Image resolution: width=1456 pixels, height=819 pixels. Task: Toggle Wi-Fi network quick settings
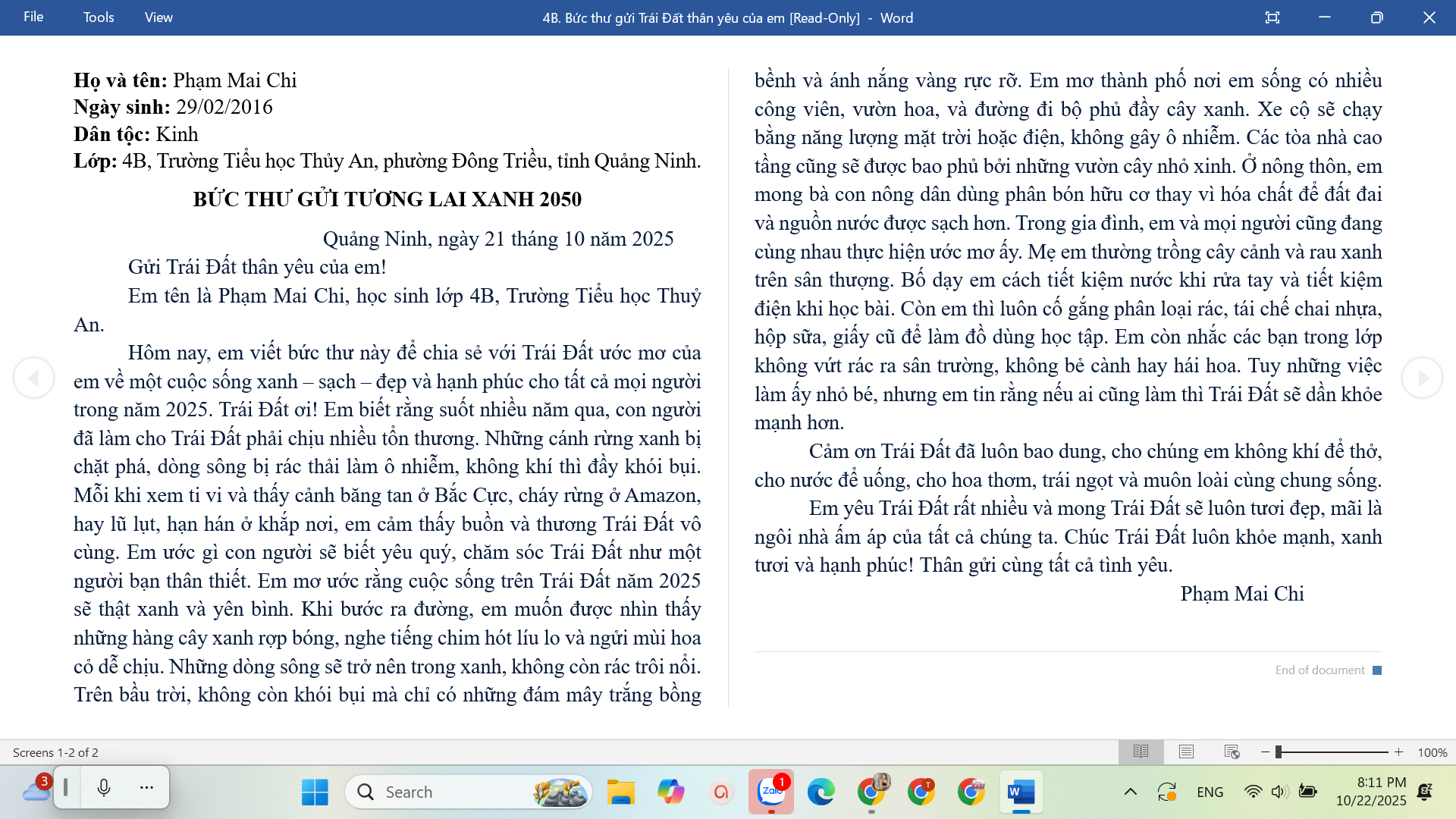[x=1253, y=792]
